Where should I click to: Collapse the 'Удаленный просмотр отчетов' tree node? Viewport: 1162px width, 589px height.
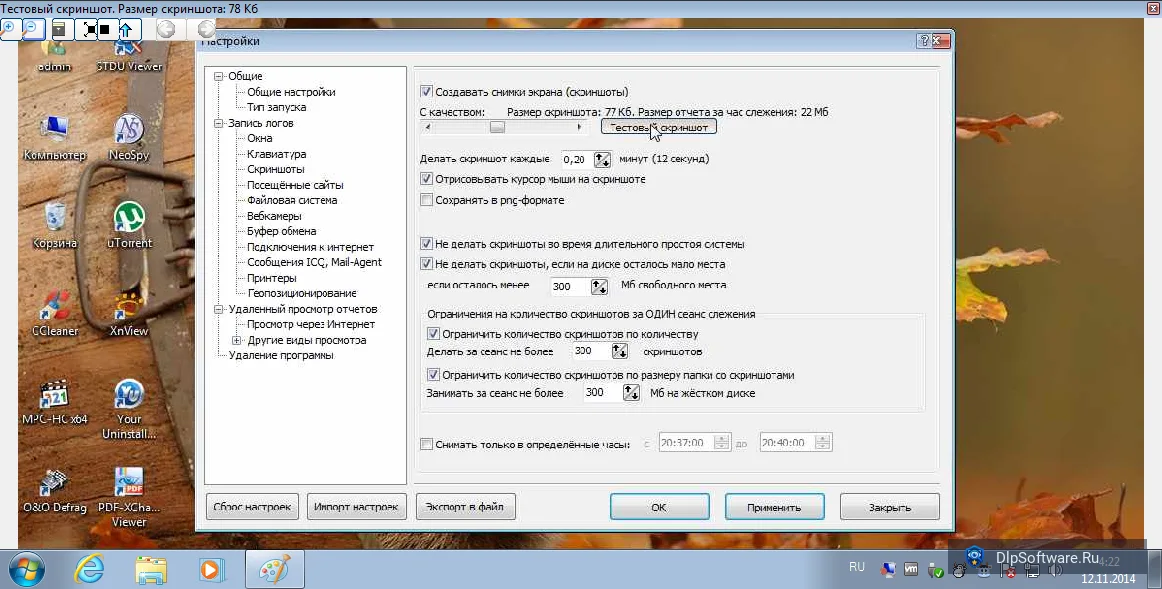[x=219, y=309]
